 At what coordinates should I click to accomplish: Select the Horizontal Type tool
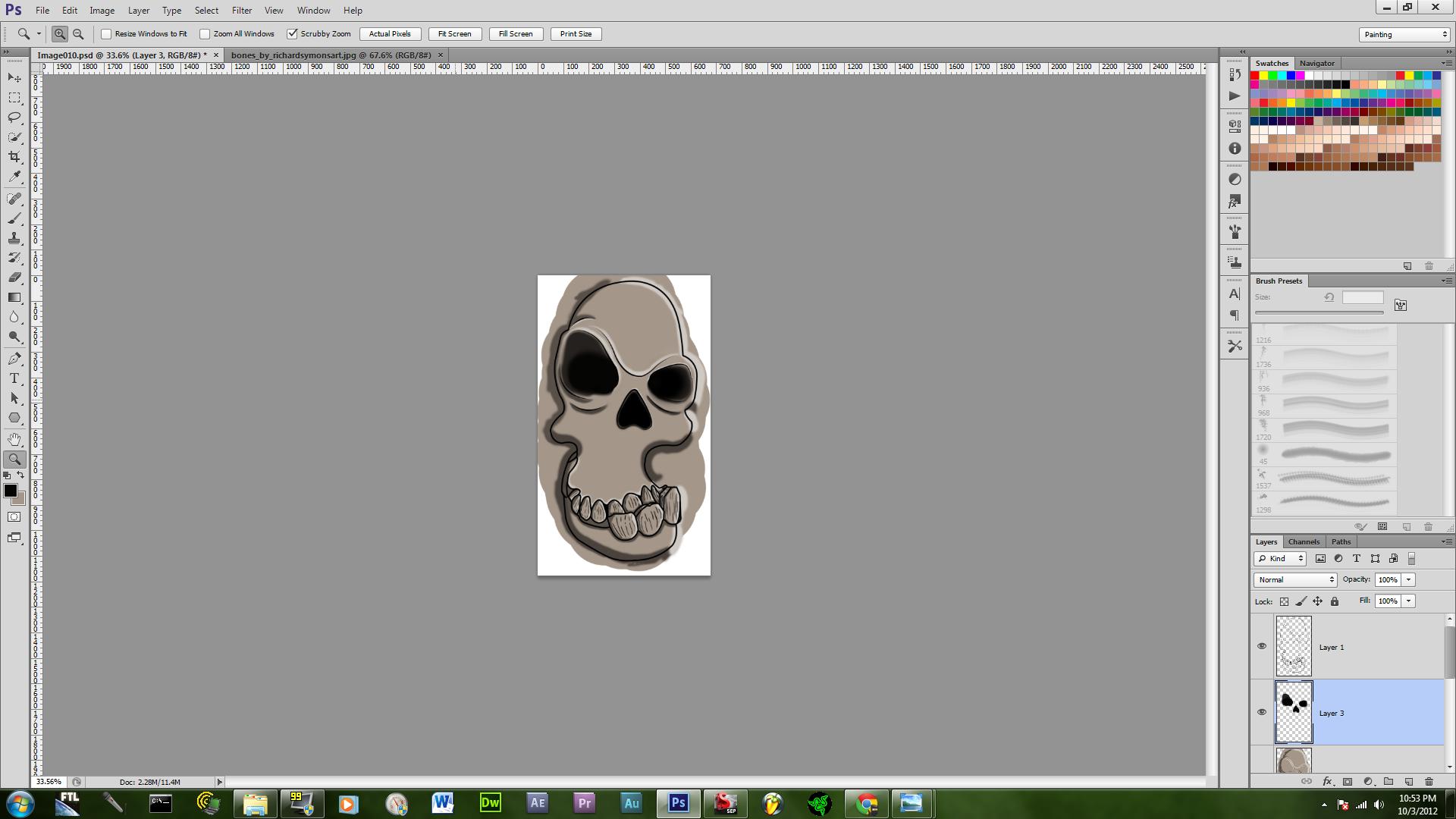coord(14,378)
